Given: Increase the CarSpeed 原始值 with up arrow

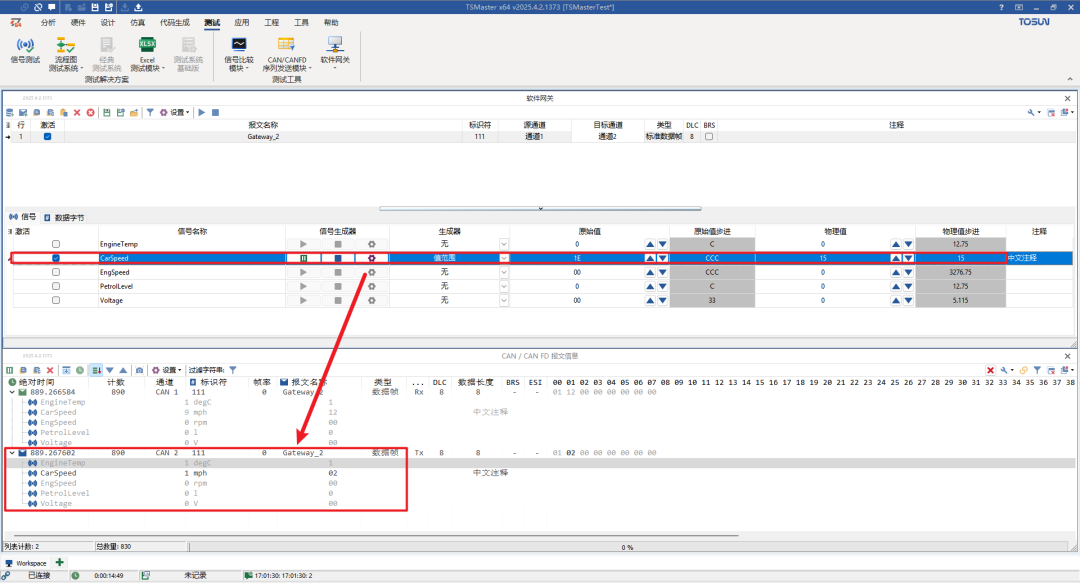Looking at the screenshot, I should 650,258.
